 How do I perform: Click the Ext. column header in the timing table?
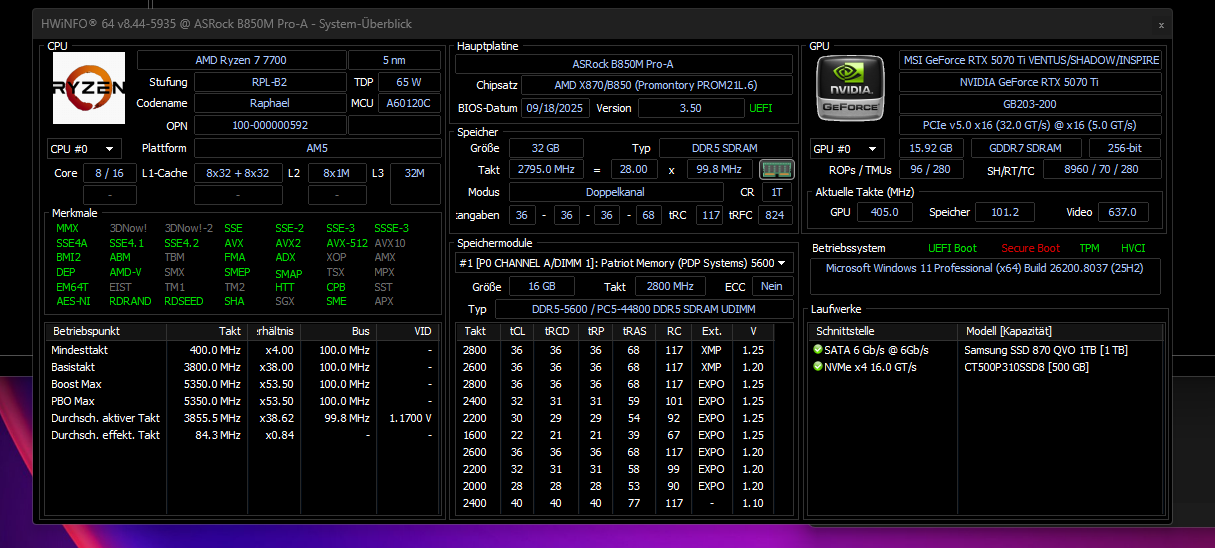pos(711,331)
